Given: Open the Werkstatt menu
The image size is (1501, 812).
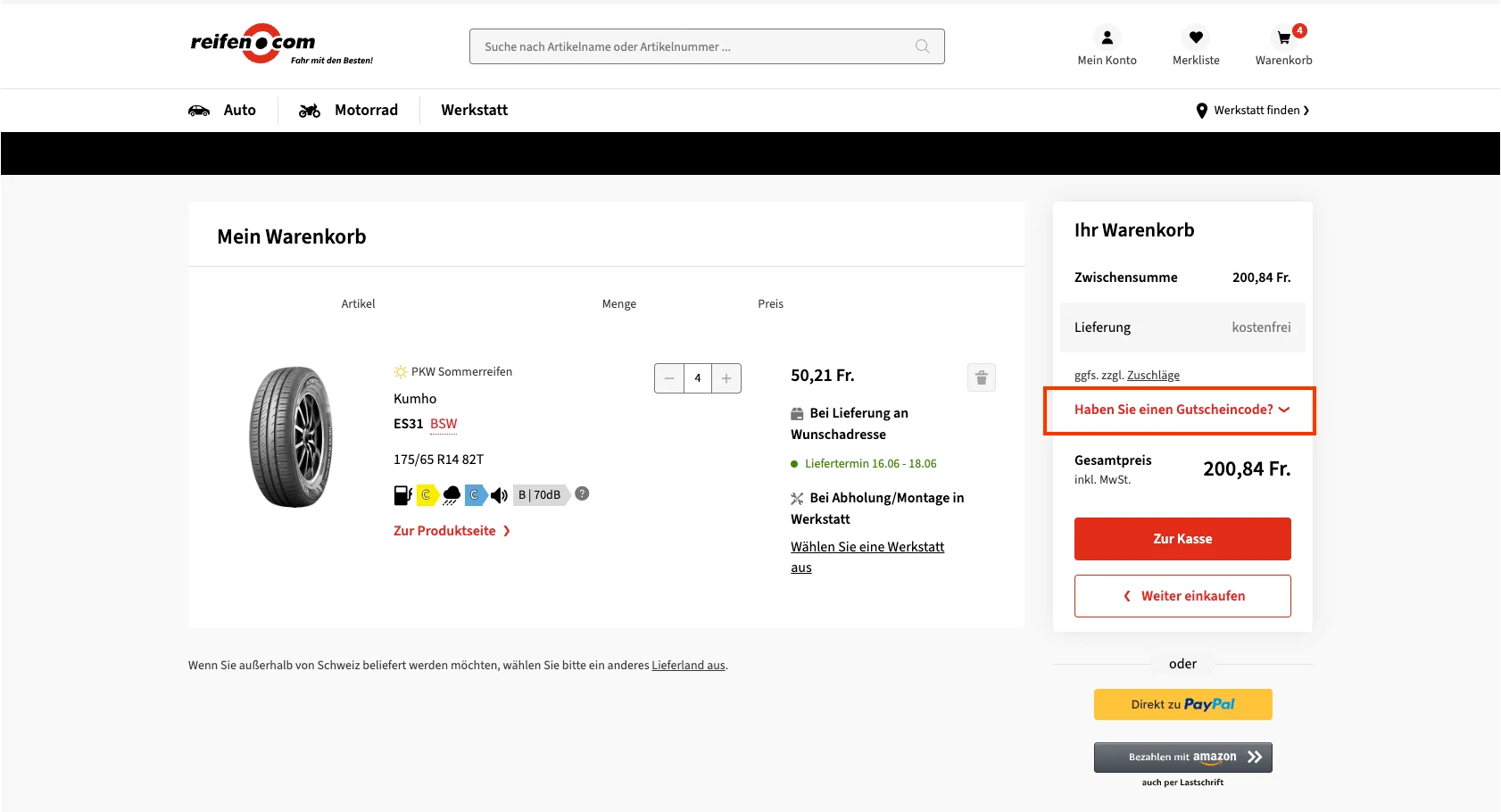Looking at the screenshot, I should 474,111.
